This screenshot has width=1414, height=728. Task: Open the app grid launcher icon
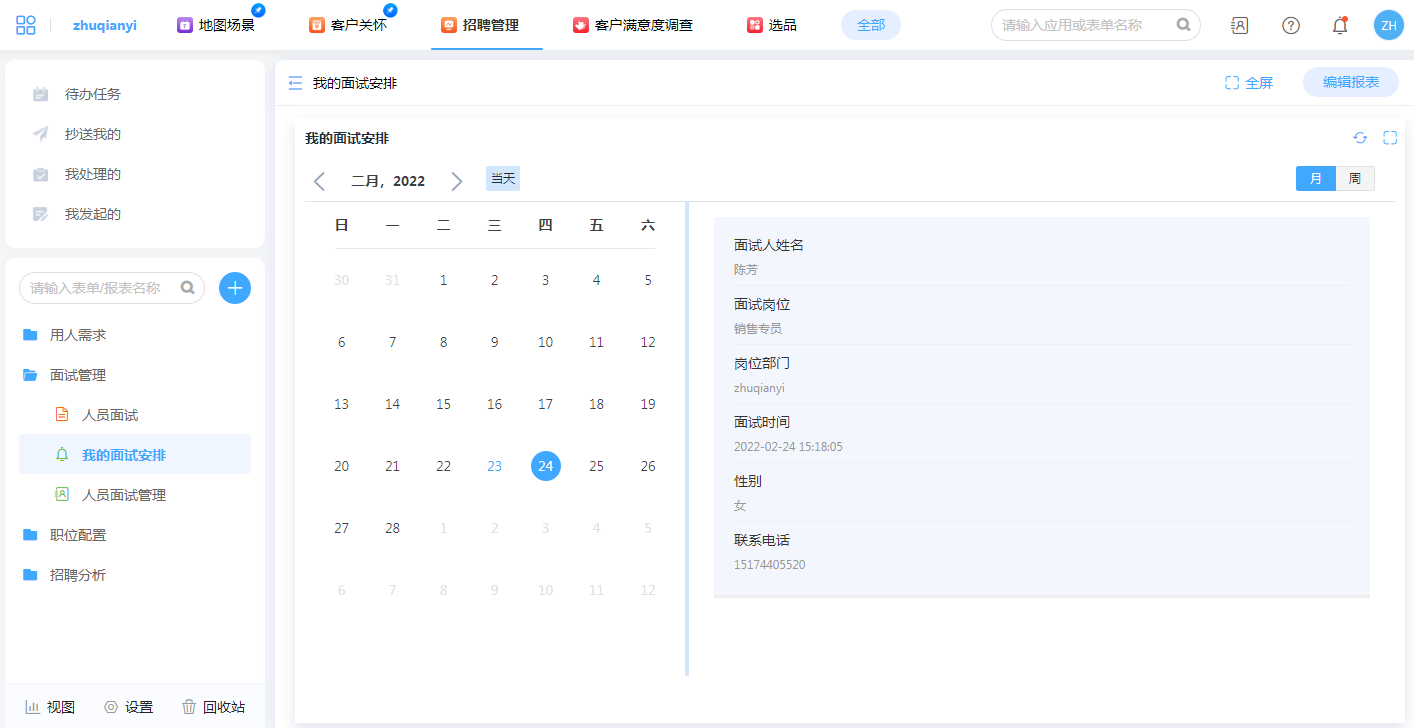click(26, 25)
